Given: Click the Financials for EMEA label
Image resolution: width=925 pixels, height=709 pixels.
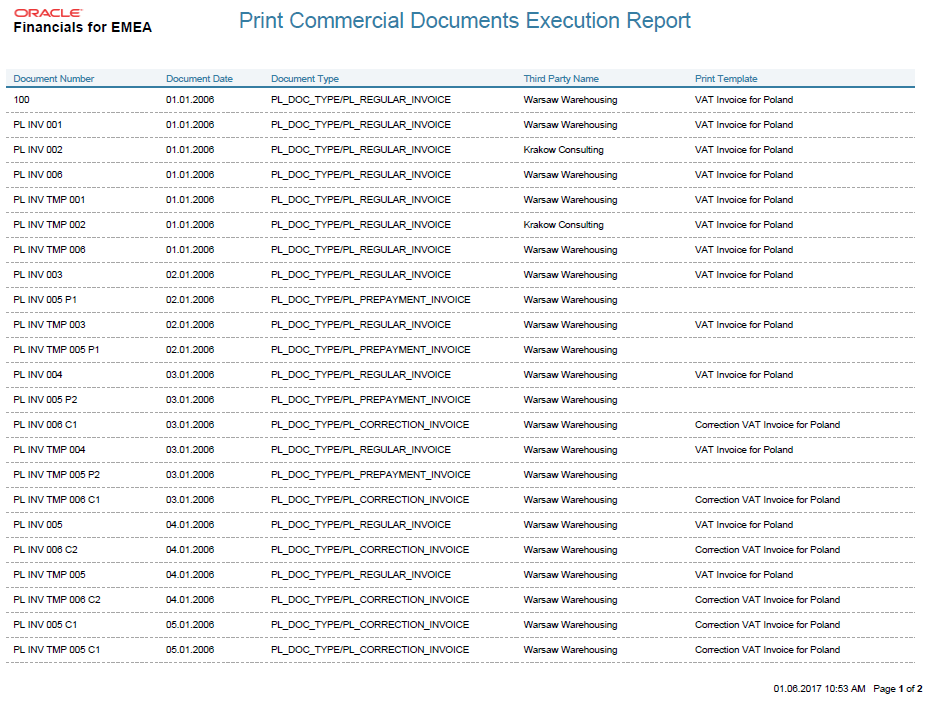Looking at the screenshot, I should point(83,28).
